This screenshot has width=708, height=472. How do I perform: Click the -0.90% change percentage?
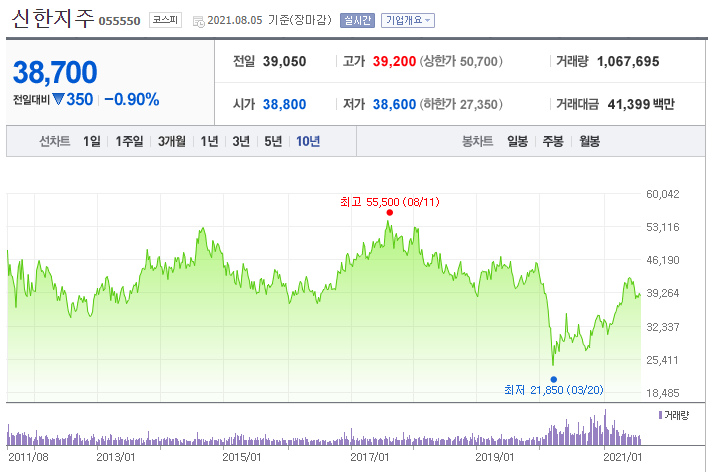[x=132, y=99]
